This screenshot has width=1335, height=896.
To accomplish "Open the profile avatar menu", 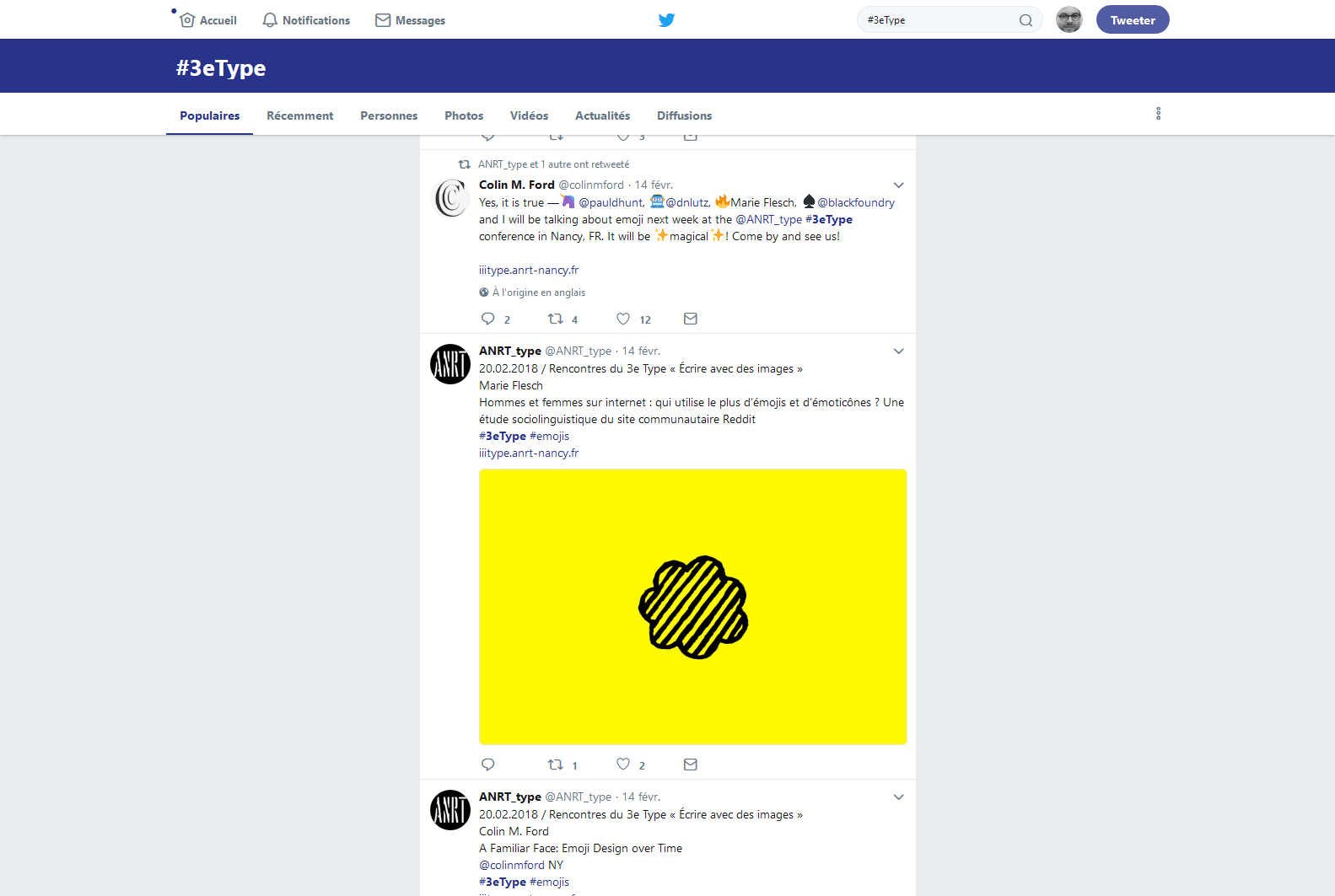I will coord(1069,19).
